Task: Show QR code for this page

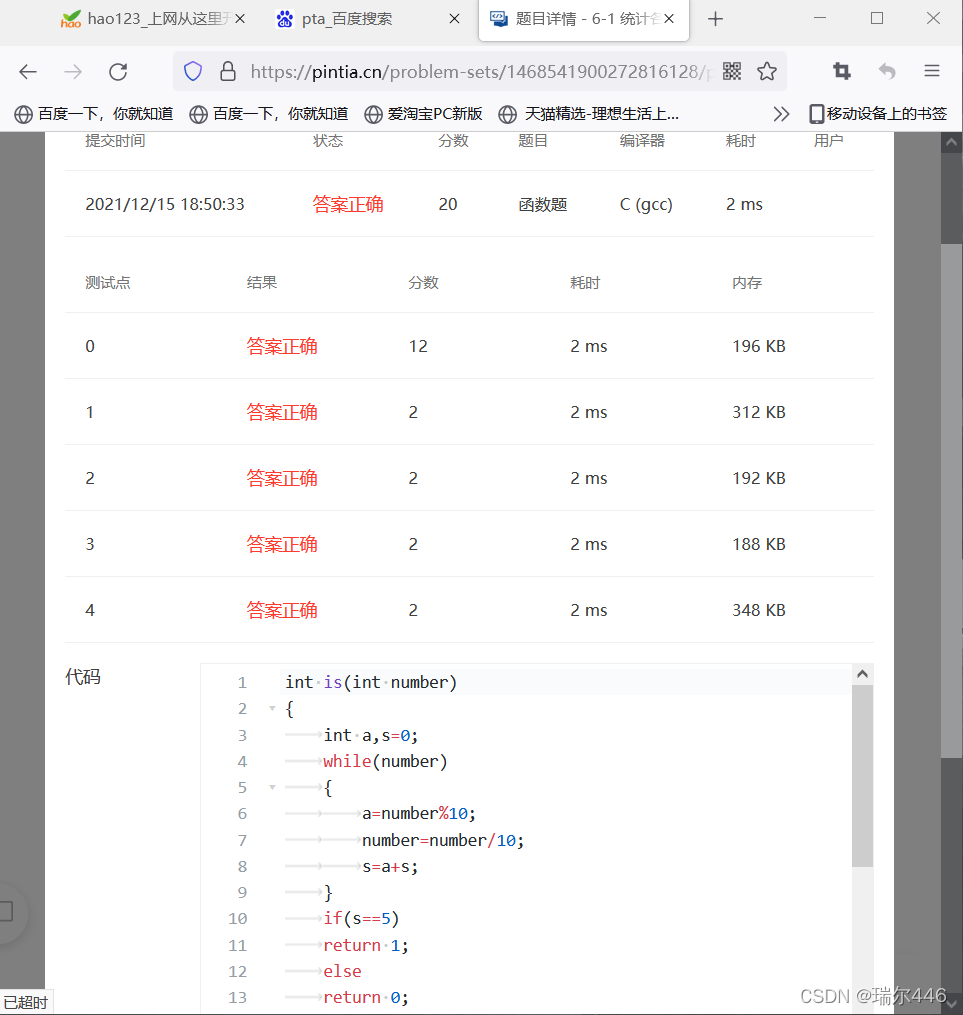Action: coord(732,71)
